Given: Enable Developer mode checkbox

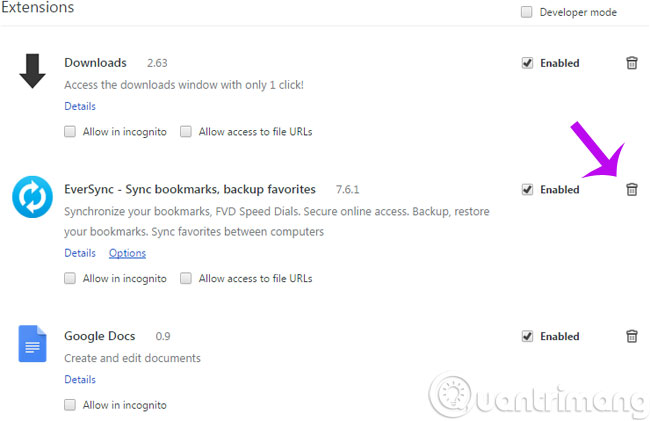Looking at the screenshot, I should (x=526, y=12).
